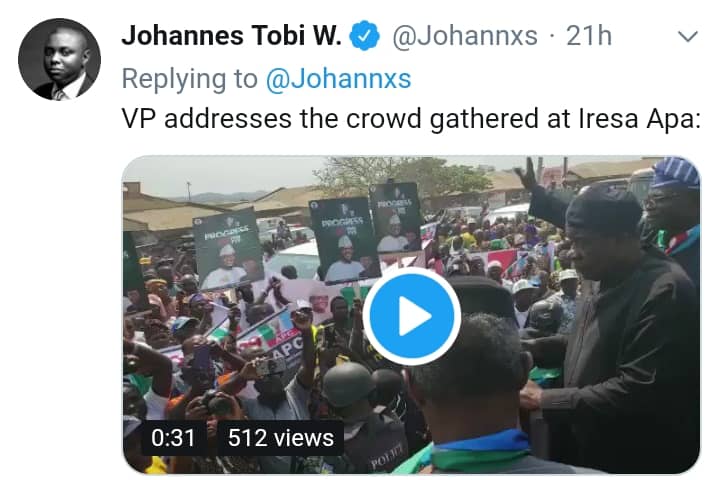This screenshot has height=480, width=720.
Task: Open the 21h timestamp link
Action: pyautogui.click(x=589, y=36)
